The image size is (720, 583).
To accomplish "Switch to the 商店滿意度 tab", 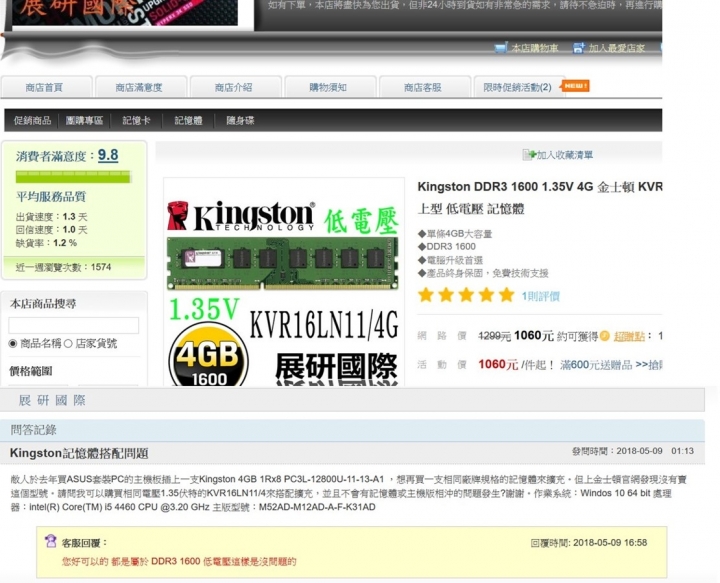I will click(x=141, y=87).
